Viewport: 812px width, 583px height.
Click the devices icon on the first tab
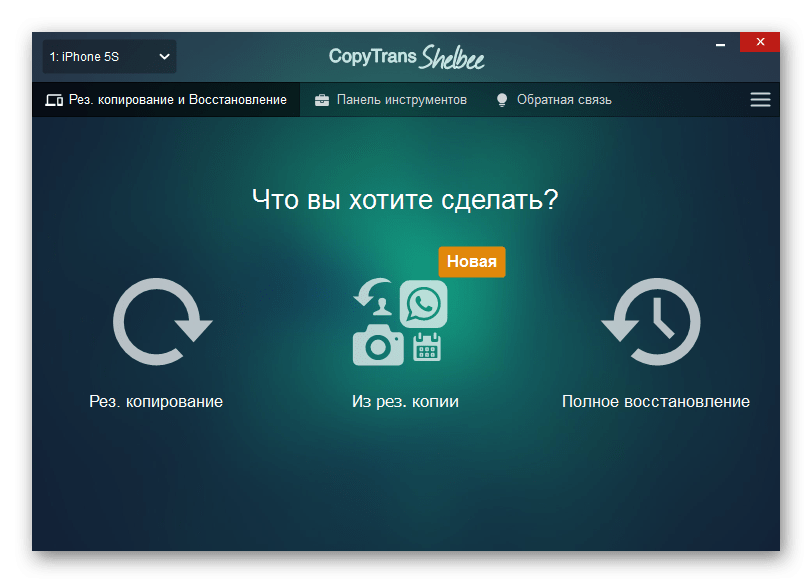pyautogui.click(x=55, y=100)
